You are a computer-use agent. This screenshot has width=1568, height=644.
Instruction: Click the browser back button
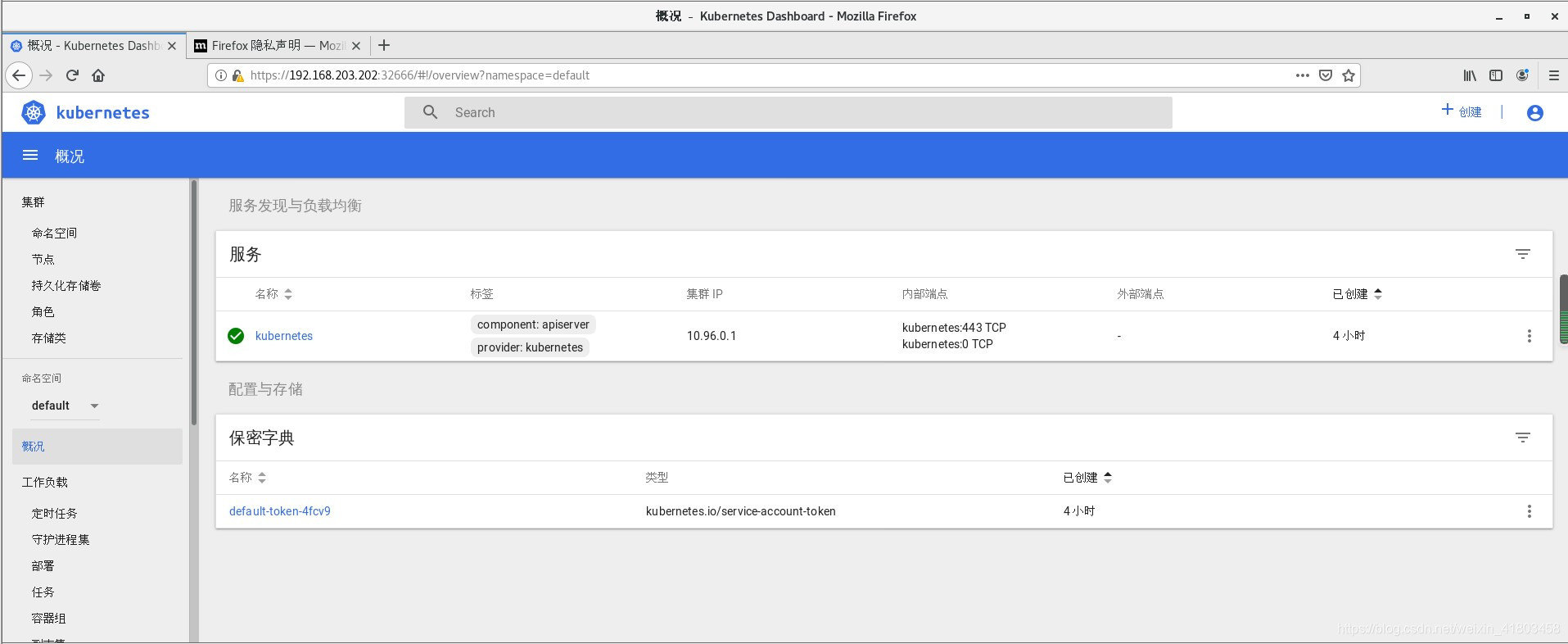pyautogui.click(x=19, y=75)
